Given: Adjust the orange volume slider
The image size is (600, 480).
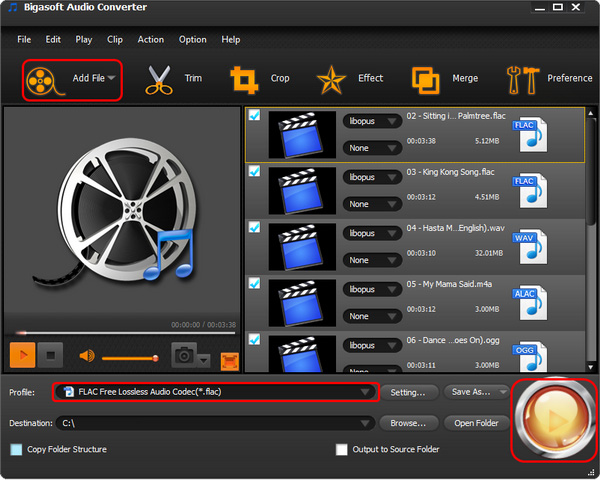Looking at the screenshot, I should pyautogui.click(x=130, y=358).
